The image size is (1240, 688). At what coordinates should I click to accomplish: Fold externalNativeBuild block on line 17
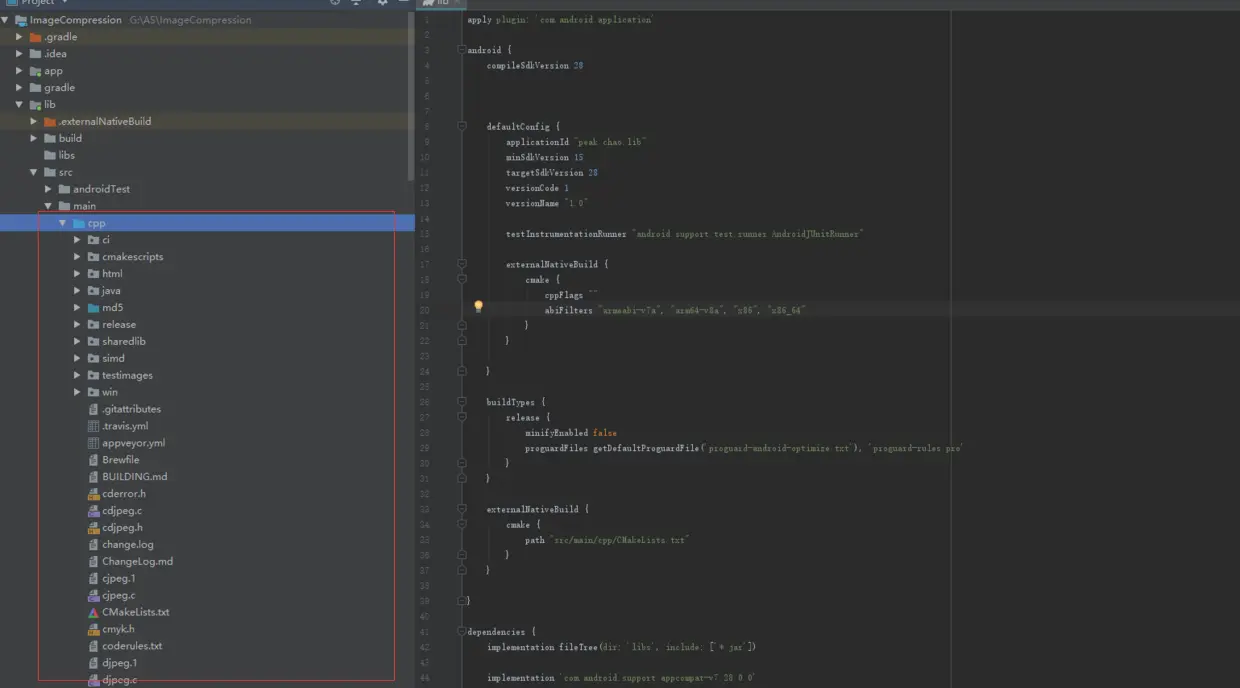(x=463, y=264)
